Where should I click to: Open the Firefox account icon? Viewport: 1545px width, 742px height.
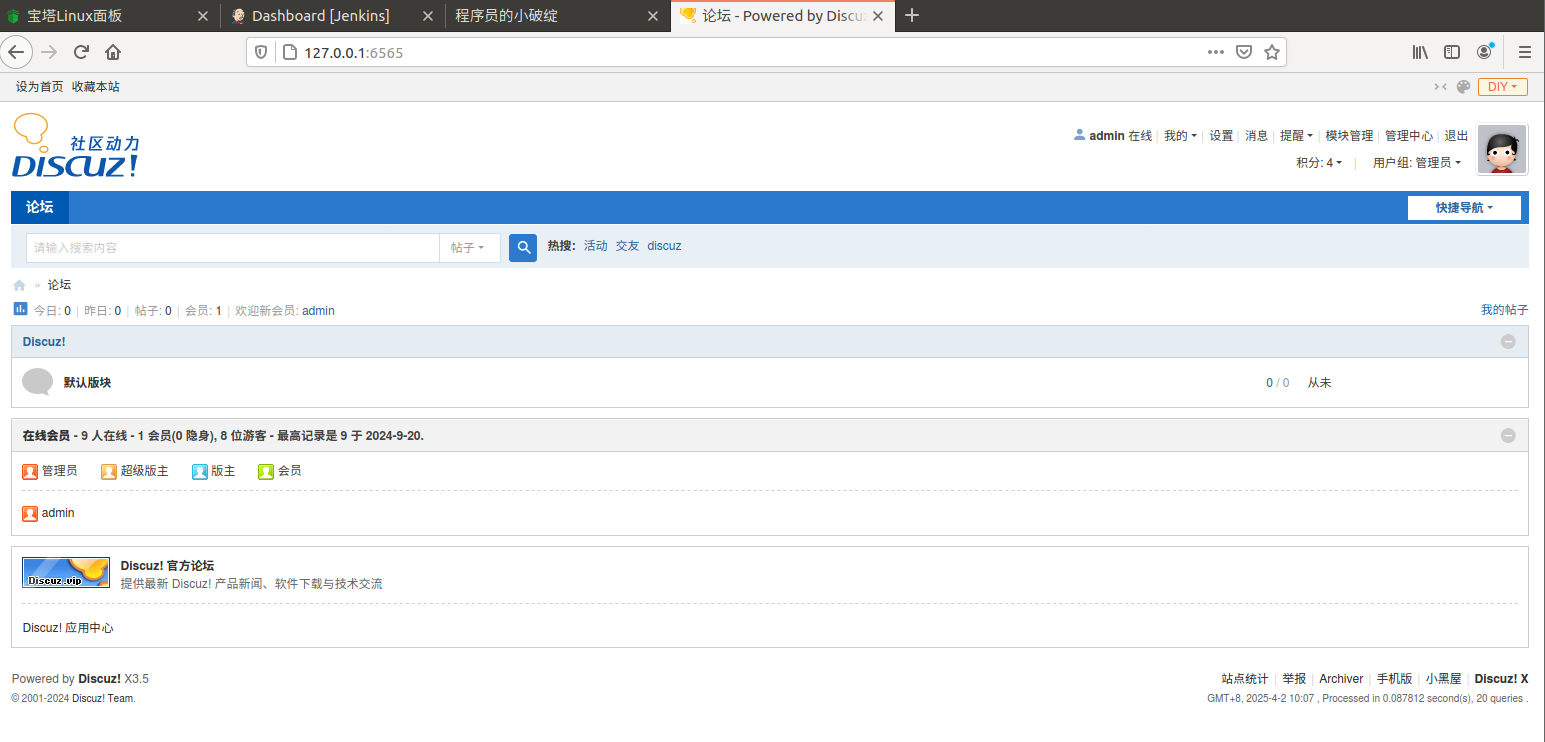coord(1485,52)
